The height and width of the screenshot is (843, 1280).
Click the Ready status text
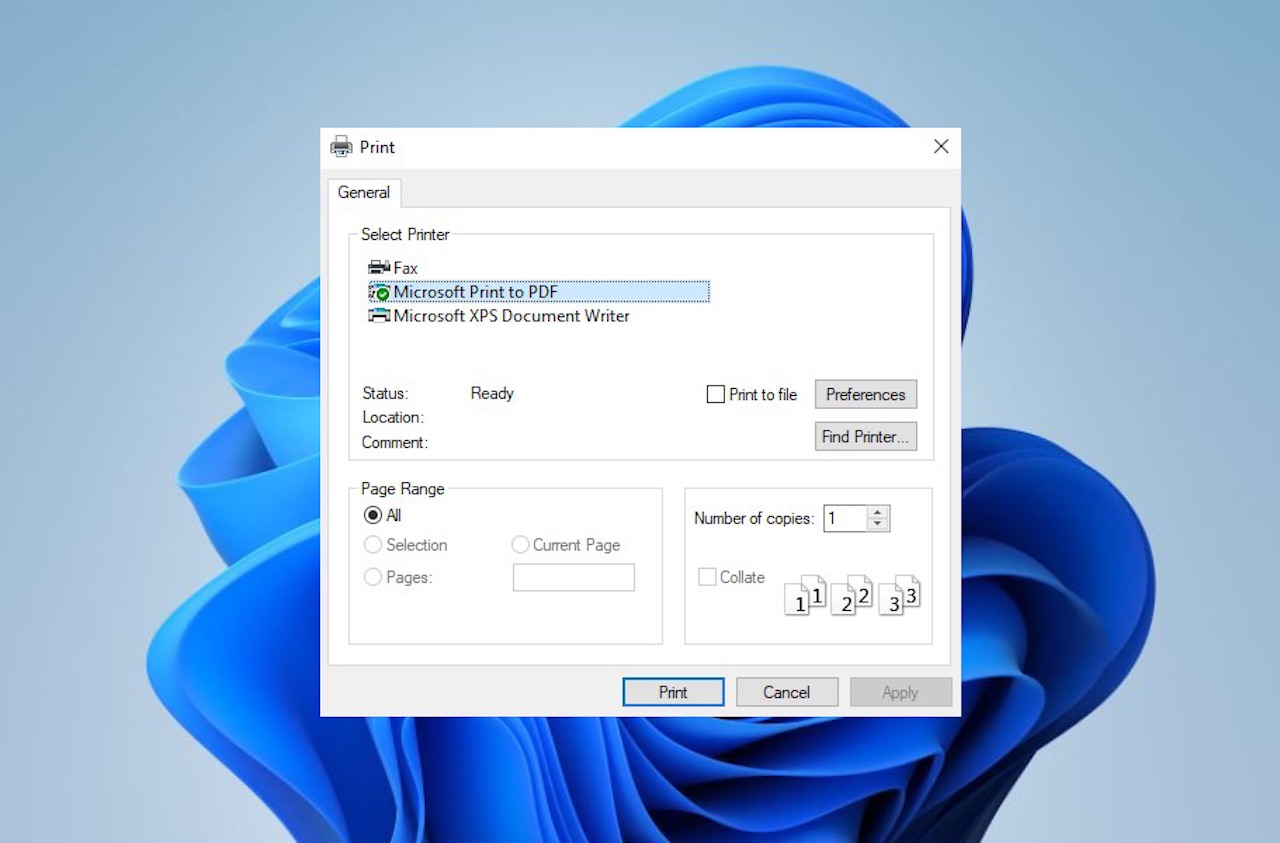coord(492,394)
